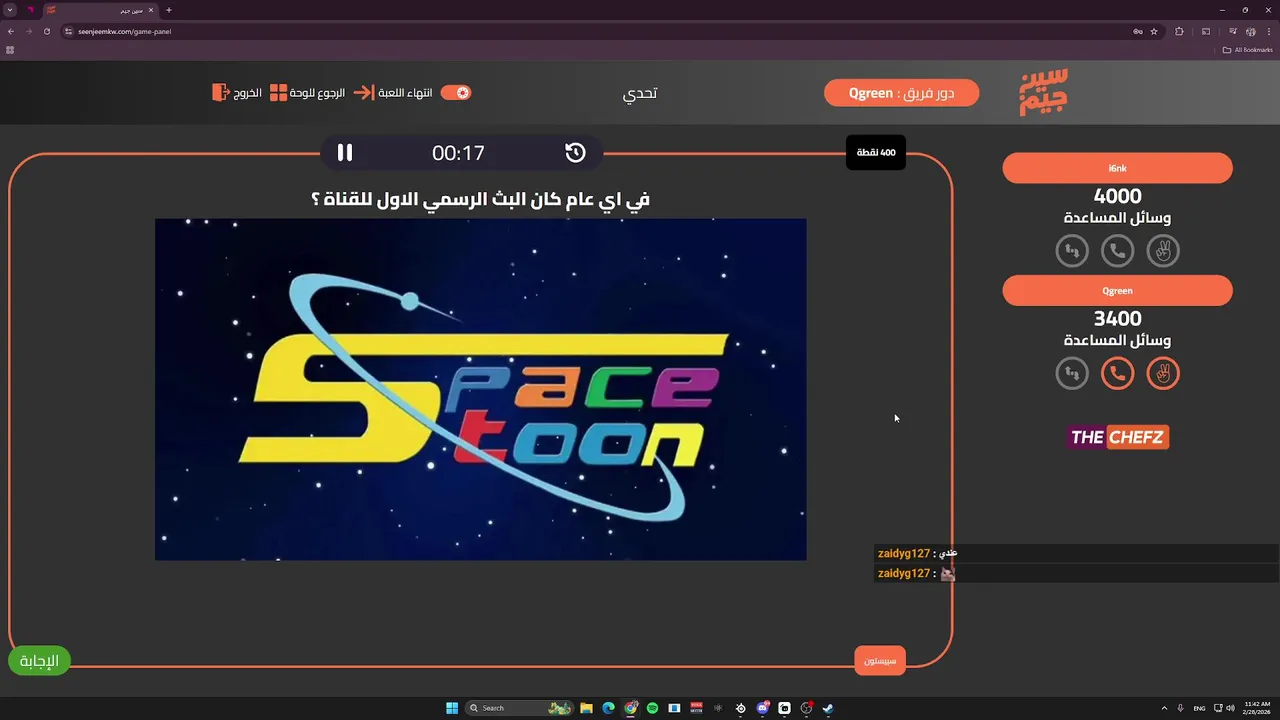Open the browser tab search dropdown

(10, 10)
